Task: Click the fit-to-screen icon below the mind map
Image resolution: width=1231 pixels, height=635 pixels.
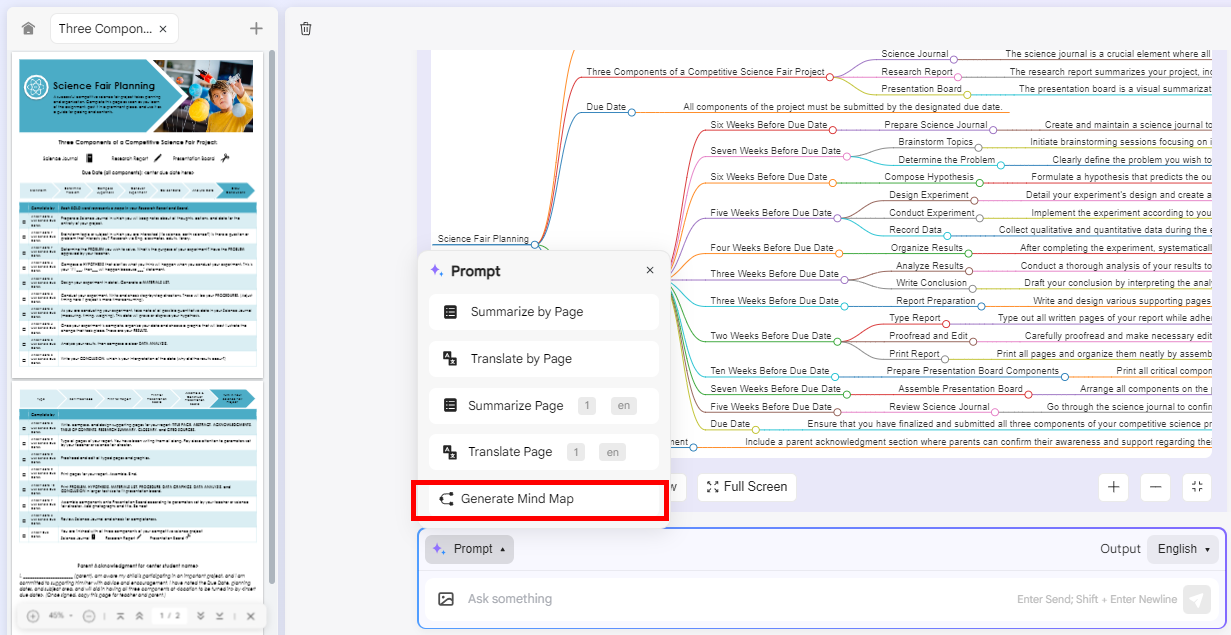Action: click(x=1197, y=487)
